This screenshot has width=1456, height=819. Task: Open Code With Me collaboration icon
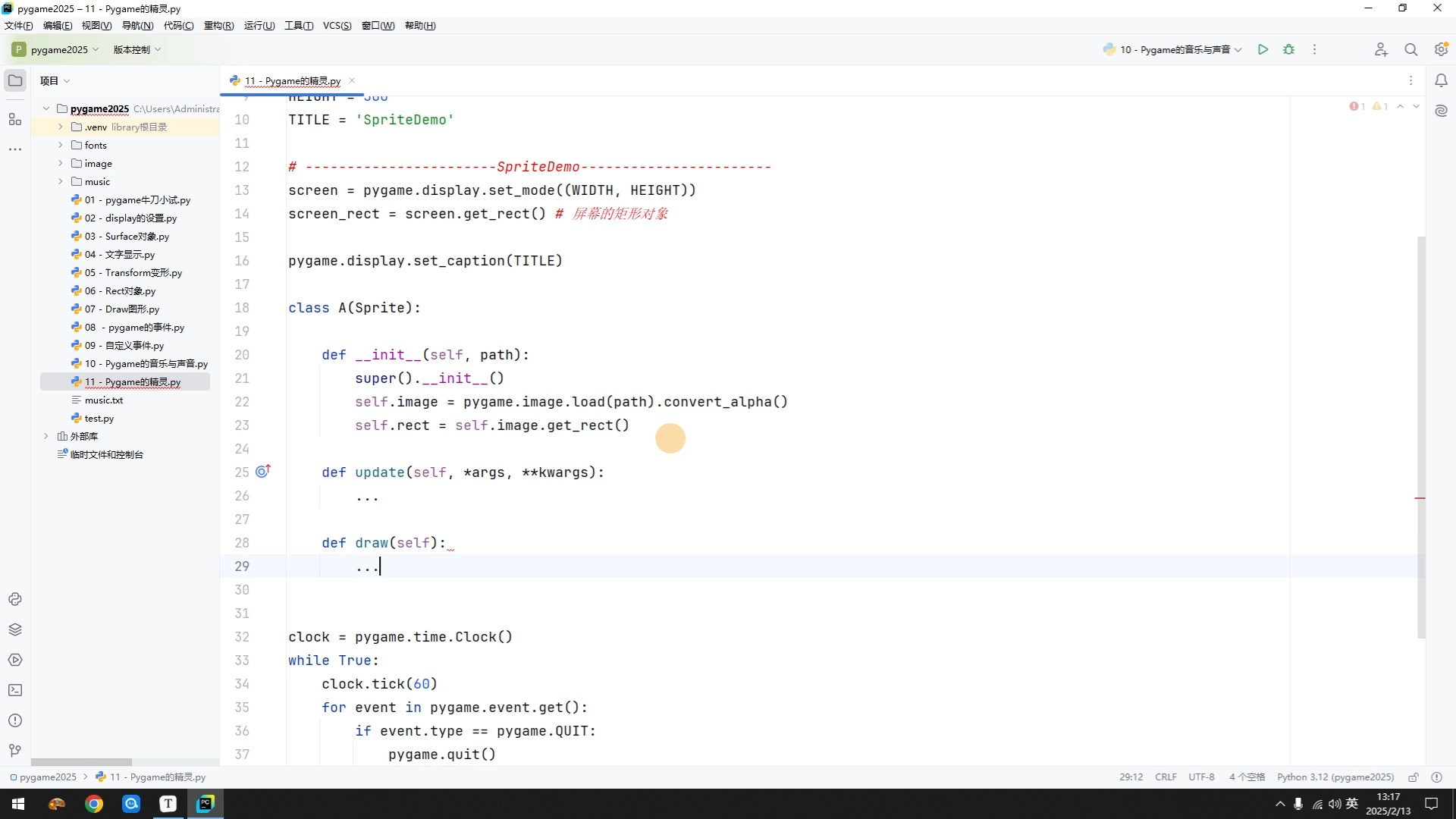1381,49
